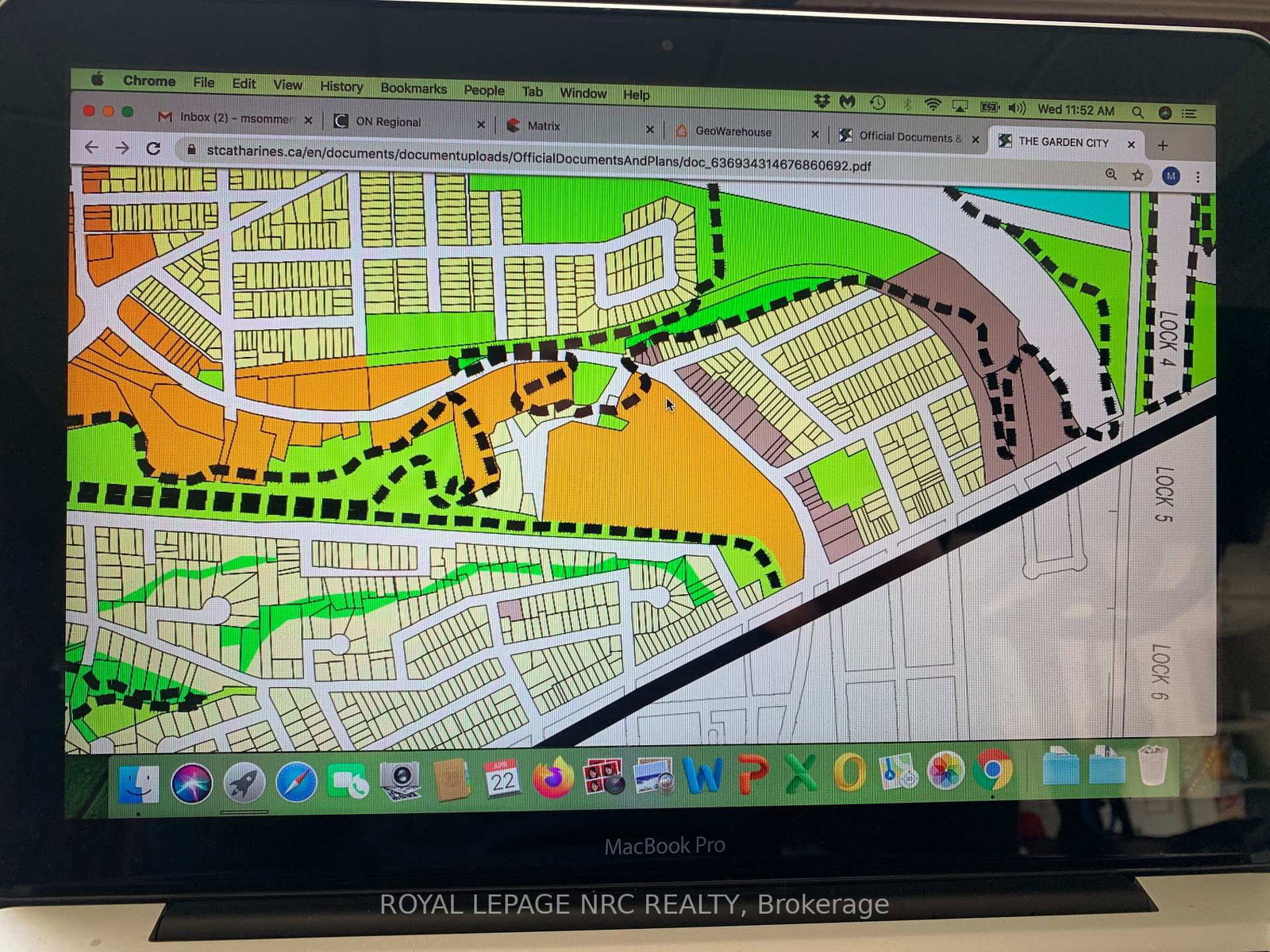Launch Firefox from the dock
1270x952 pixels.
[552, 777]
